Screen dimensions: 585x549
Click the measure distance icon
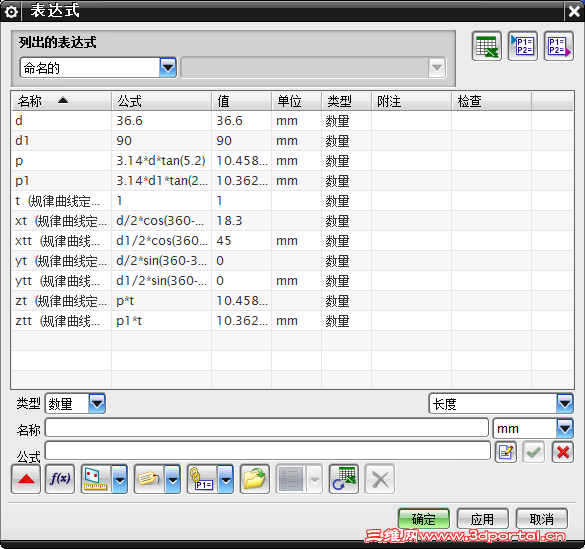coord(96,479)
